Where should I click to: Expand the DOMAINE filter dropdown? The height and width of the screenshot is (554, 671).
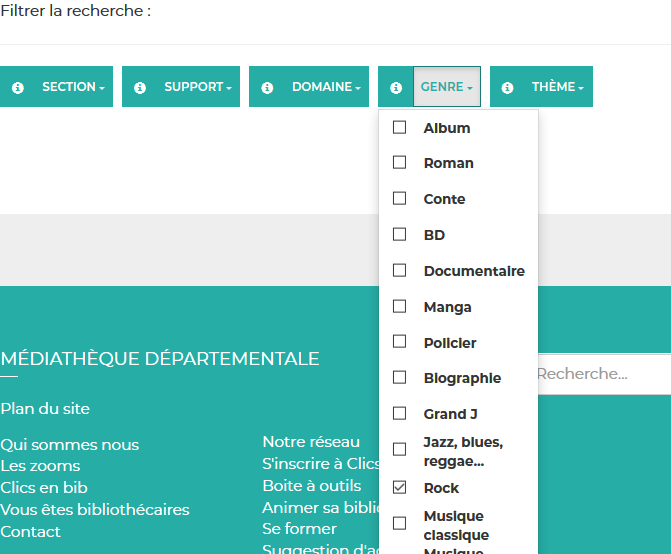(326, 87)
